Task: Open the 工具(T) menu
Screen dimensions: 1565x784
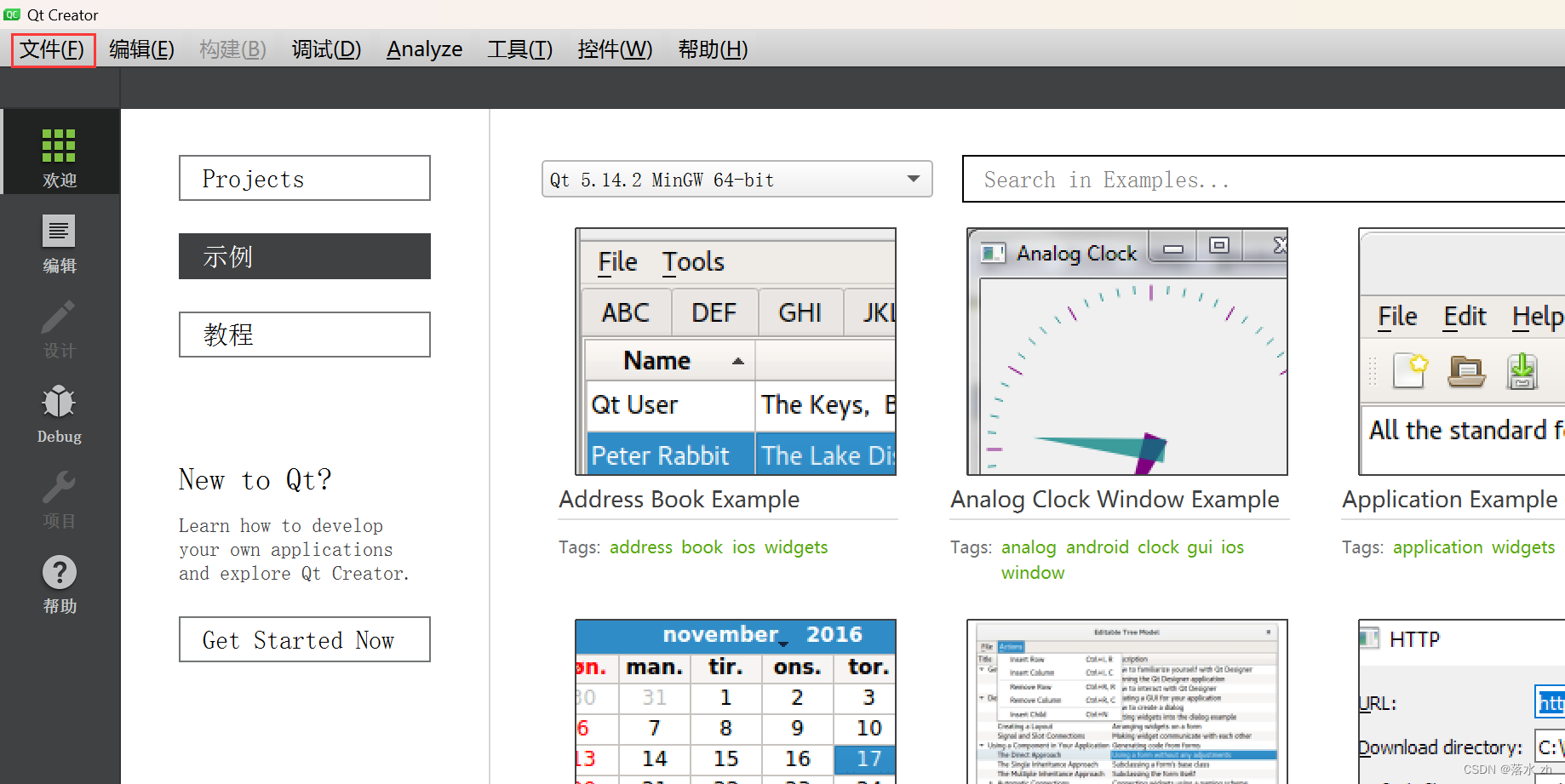Action: [x=519, y=49]
